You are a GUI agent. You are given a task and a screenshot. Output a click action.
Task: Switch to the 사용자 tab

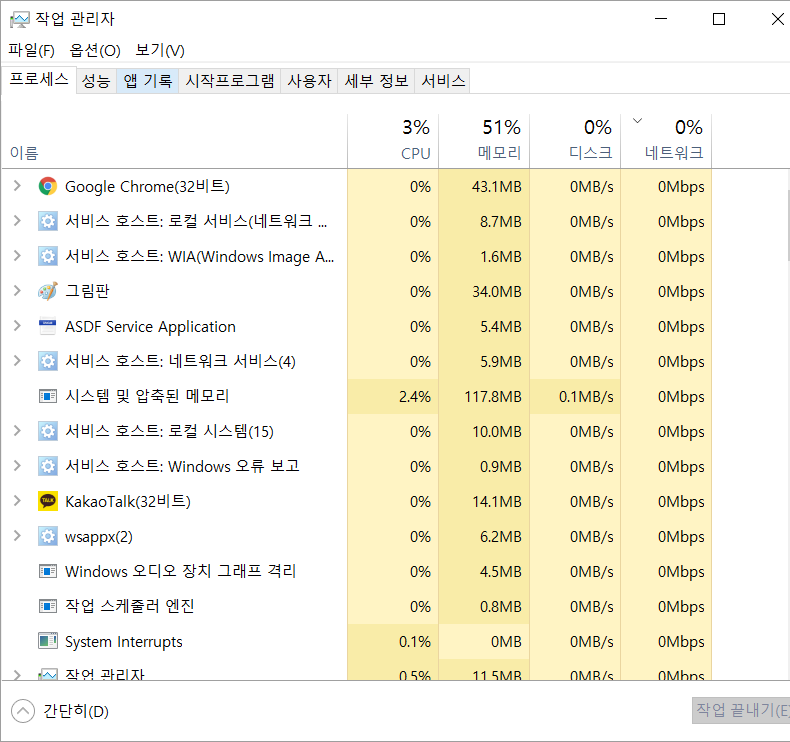[x=309, y=81]
